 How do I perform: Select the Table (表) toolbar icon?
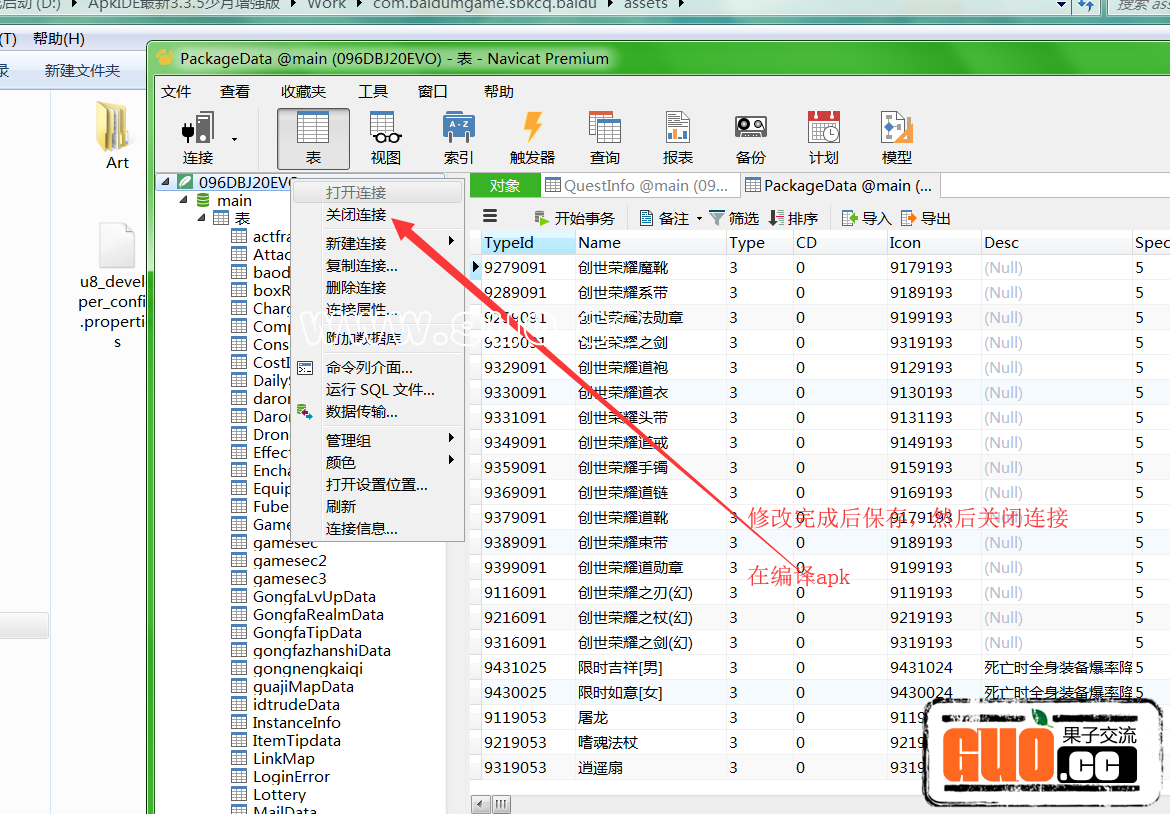(x=313, y=138)
